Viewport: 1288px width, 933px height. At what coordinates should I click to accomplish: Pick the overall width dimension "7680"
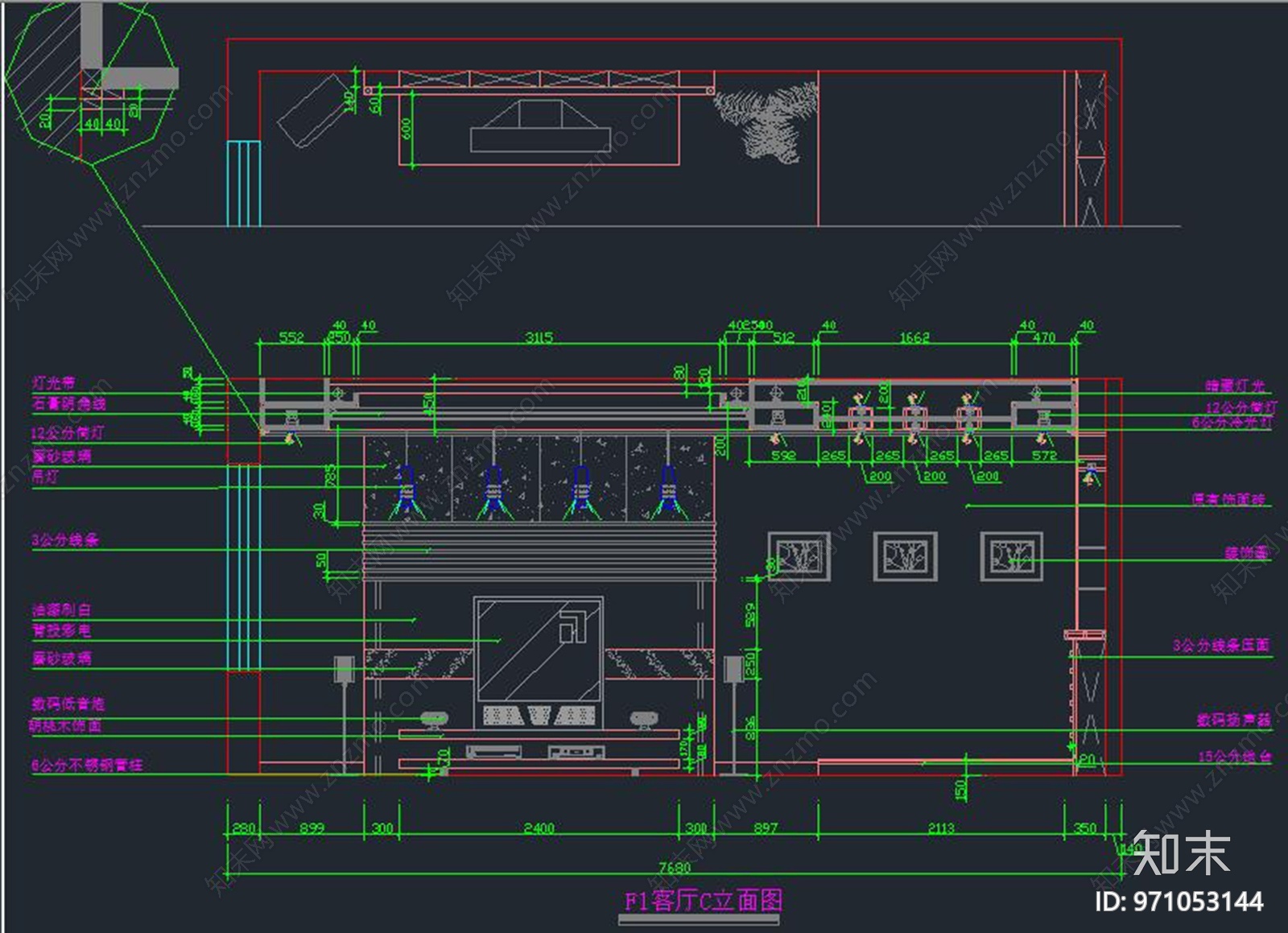(x=675, y=867)
